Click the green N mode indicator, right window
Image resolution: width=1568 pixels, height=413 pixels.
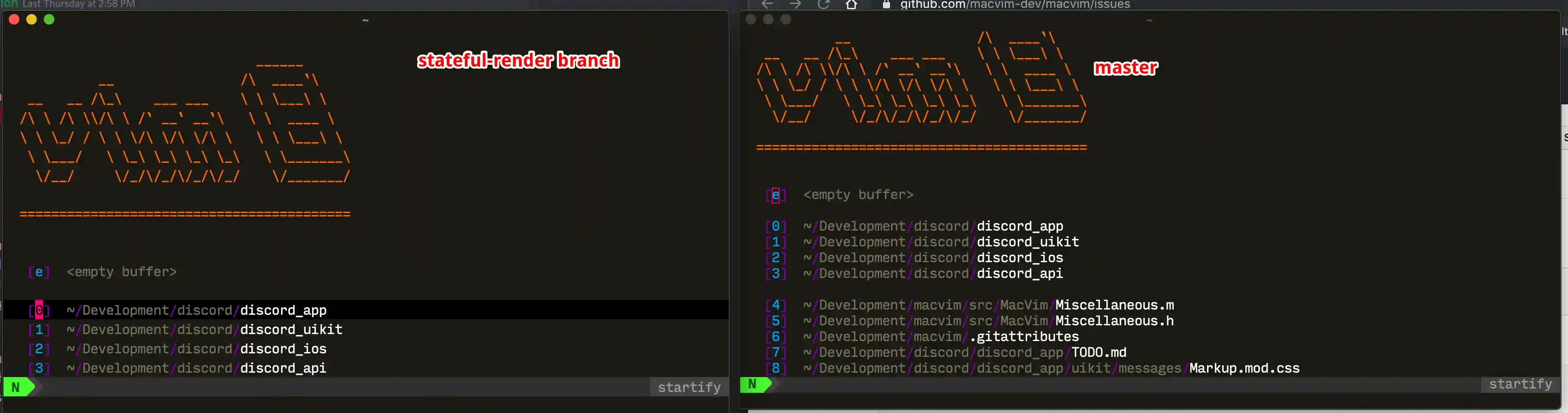click(756, 385)
